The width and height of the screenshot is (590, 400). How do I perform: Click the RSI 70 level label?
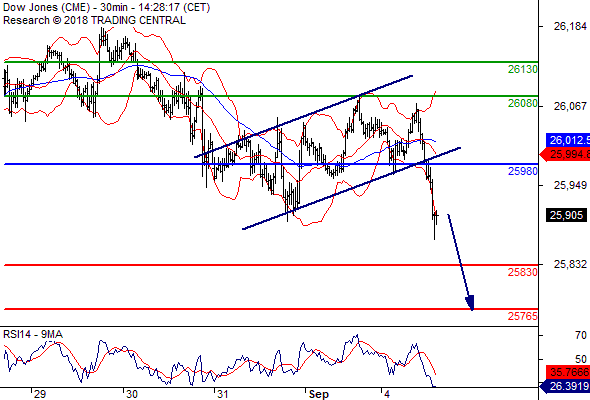point(581,335)
